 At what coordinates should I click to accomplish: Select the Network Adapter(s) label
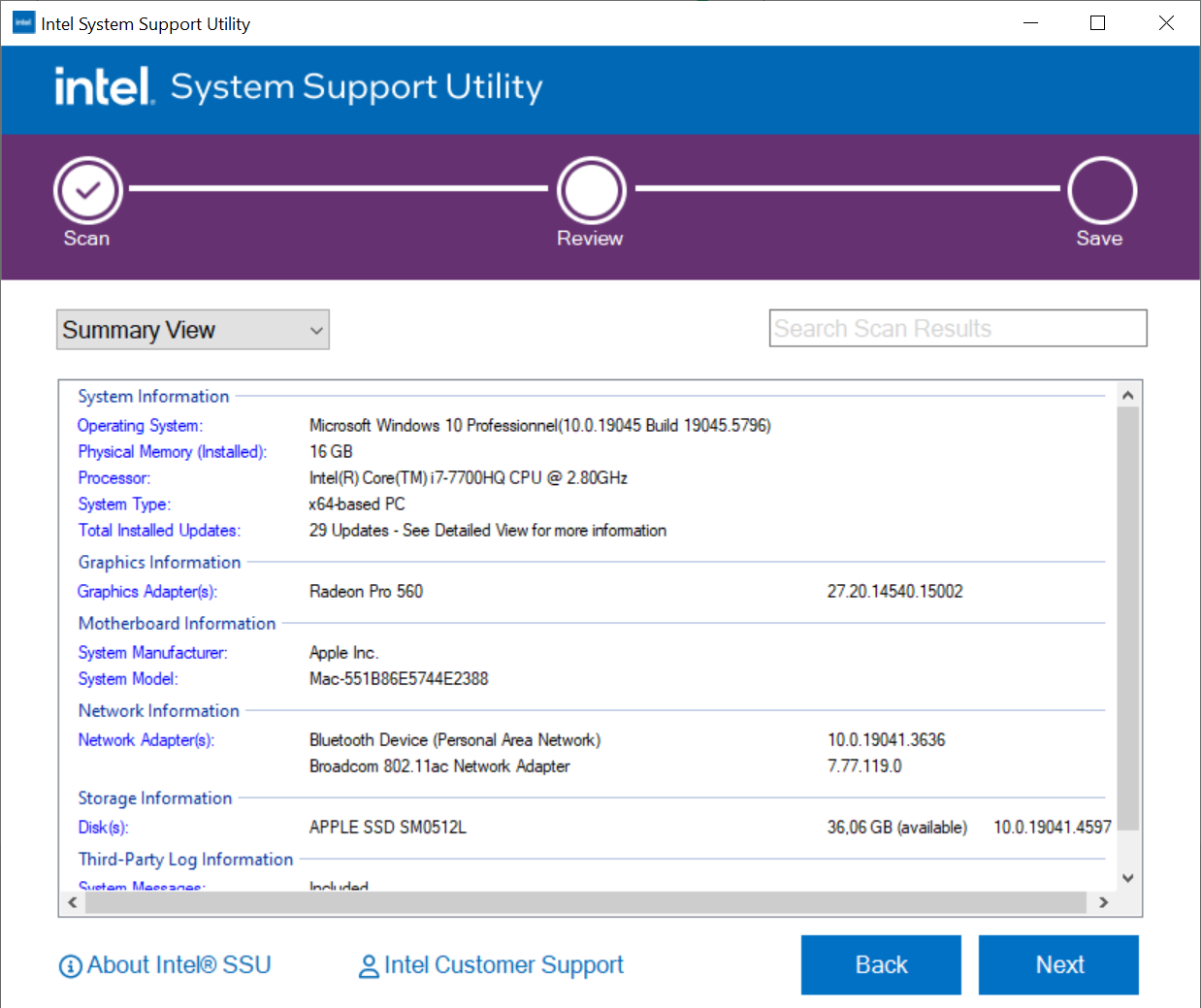tap(146, 740)
